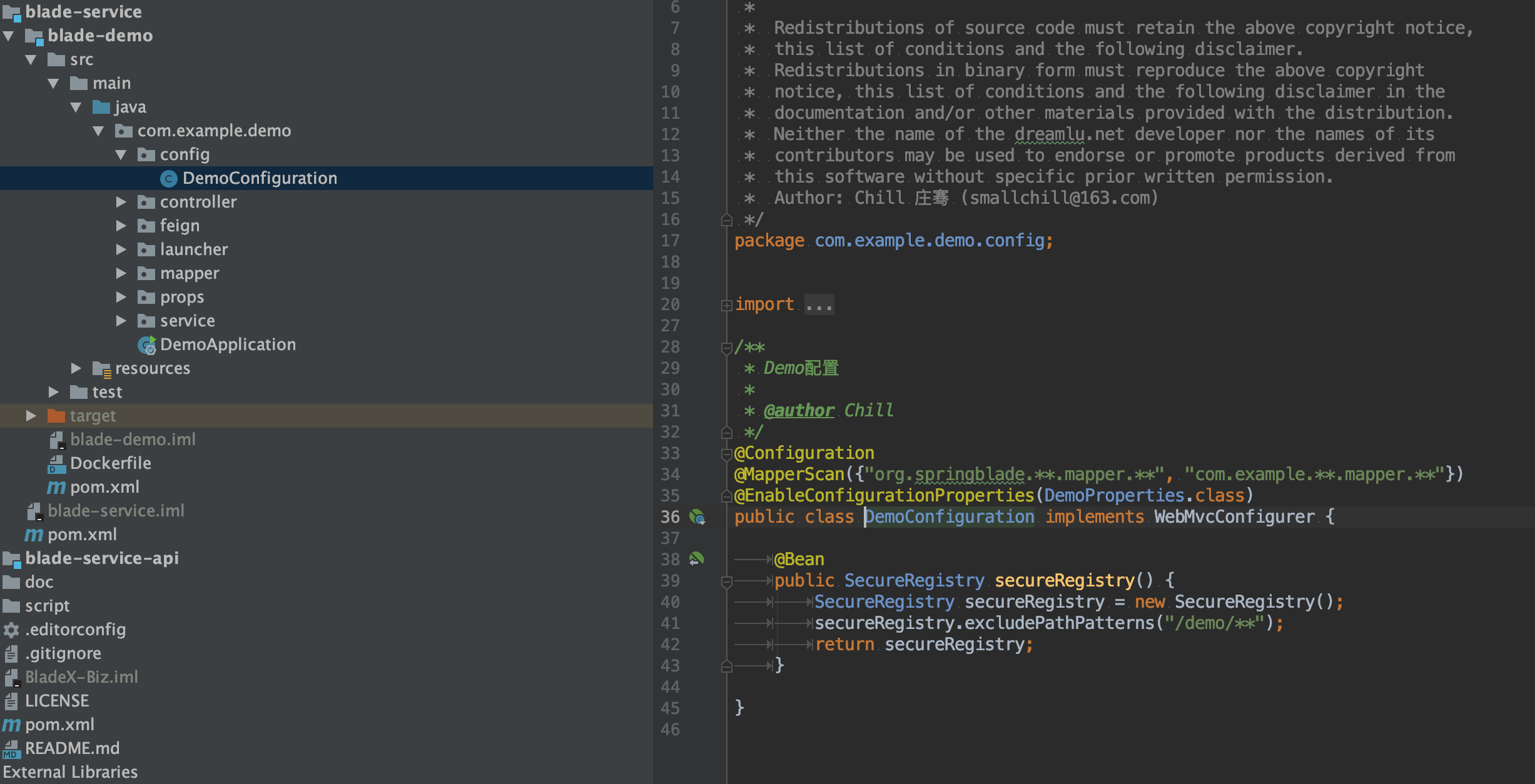Click the doc folder icon

[x=11, y=582]
